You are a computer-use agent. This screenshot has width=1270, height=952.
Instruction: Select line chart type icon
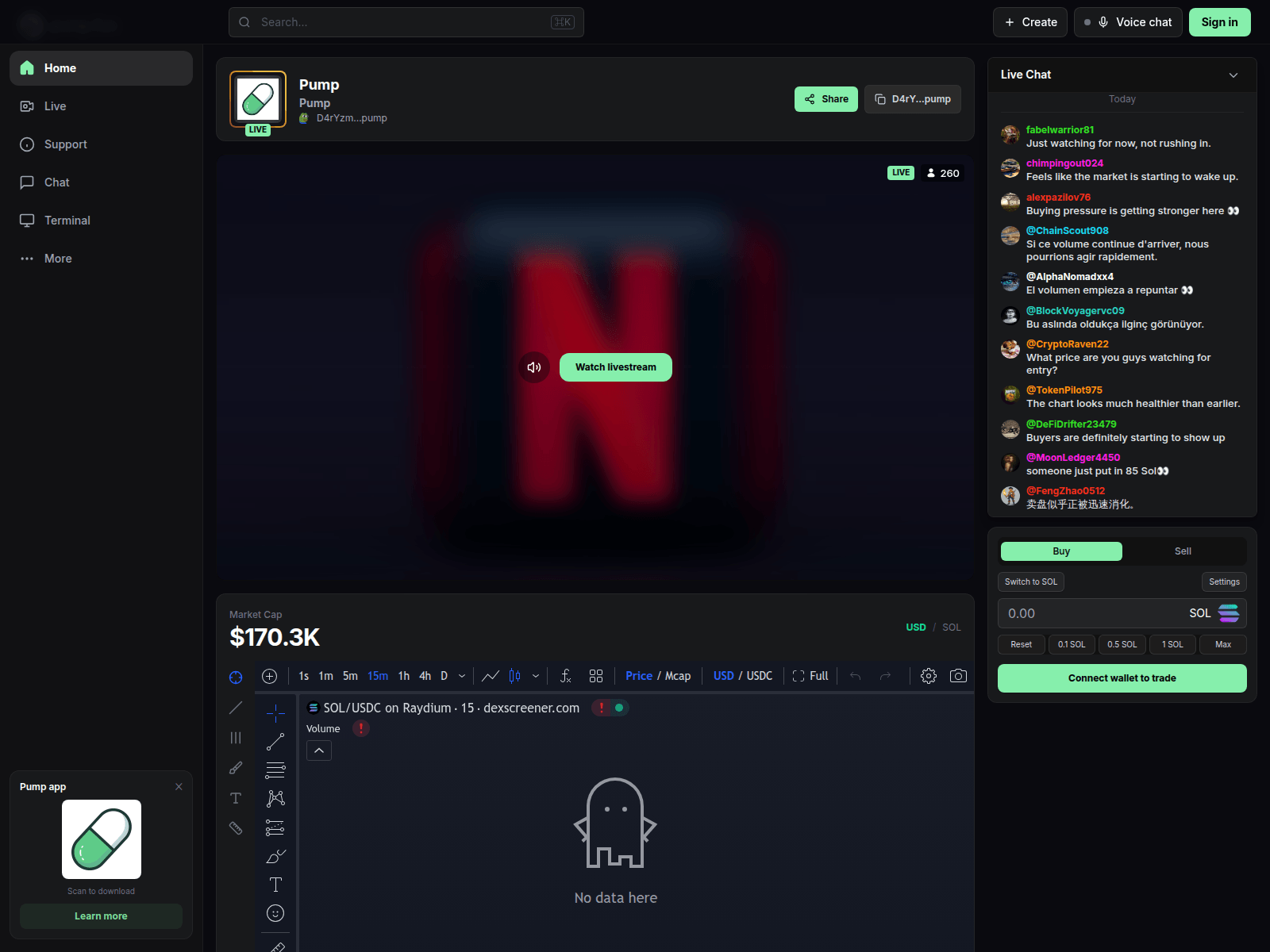[x=491, y=676]
